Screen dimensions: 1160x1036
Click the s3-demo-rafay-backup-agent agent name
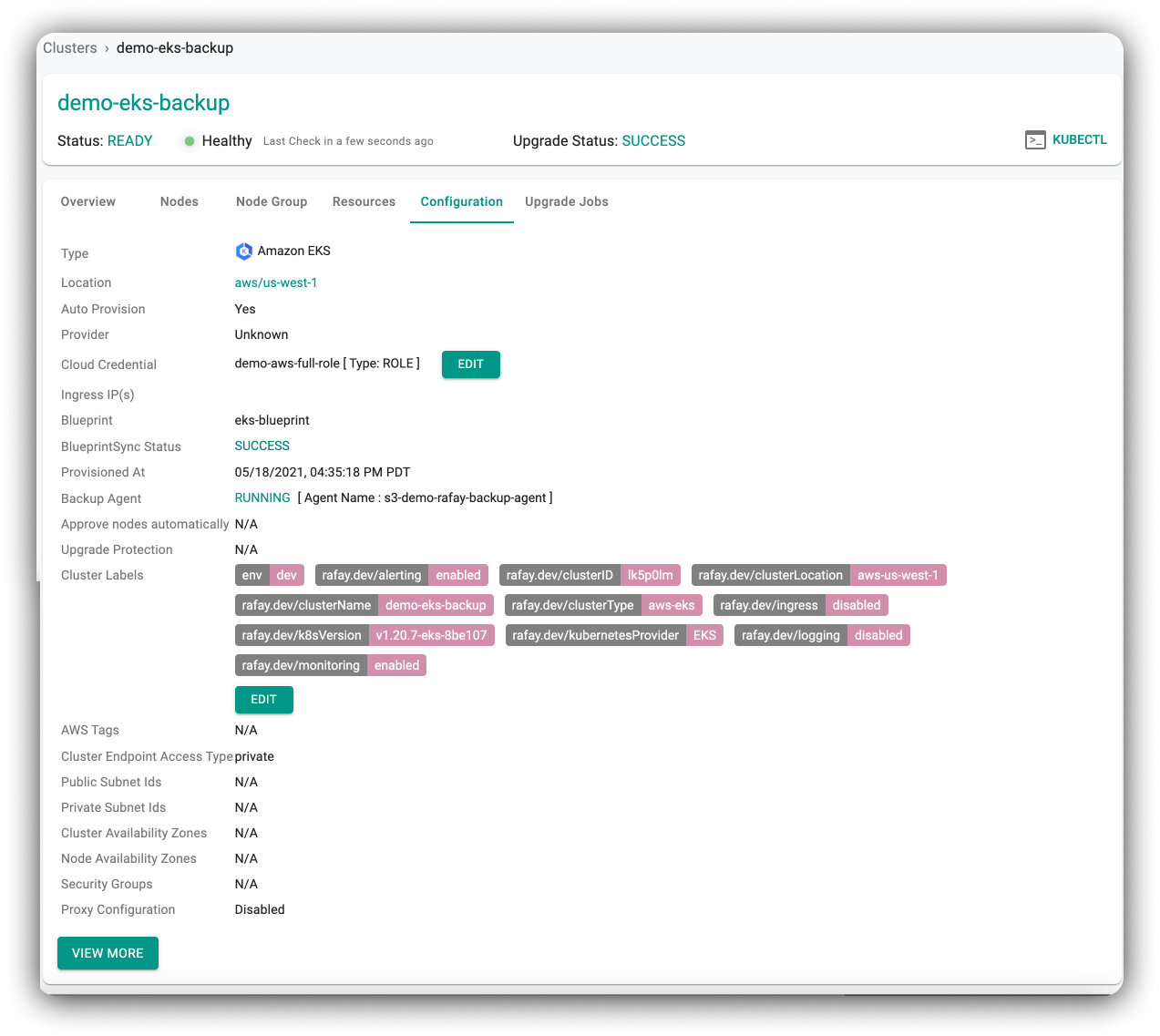point(466,497)
